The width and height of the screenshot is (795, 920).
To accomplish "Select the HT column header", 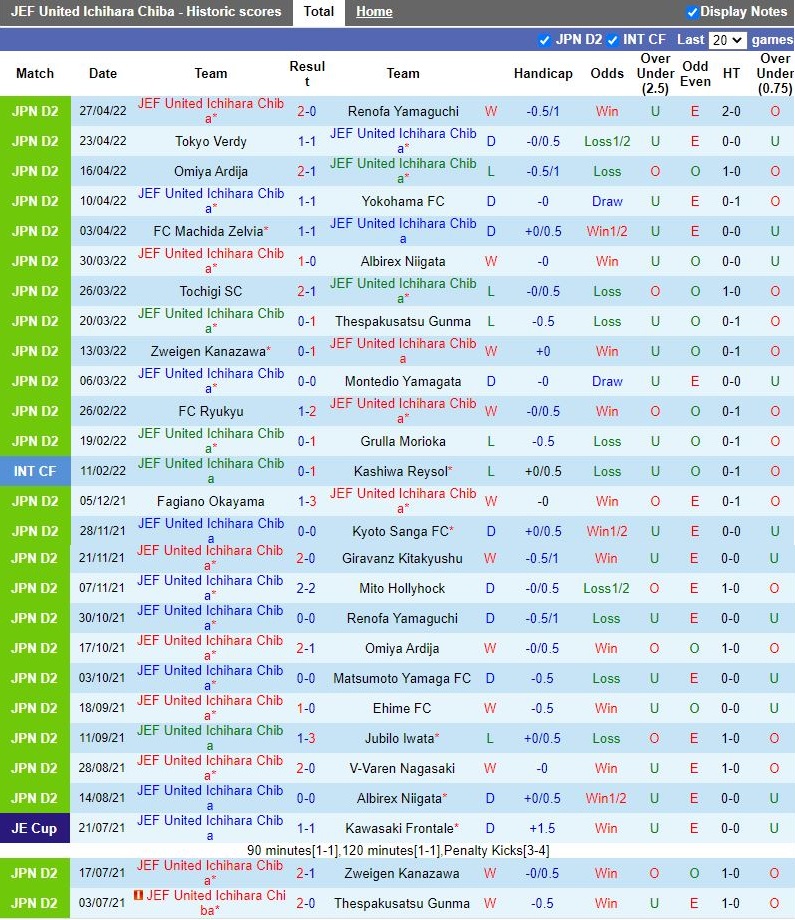I will tap(731, 73).
